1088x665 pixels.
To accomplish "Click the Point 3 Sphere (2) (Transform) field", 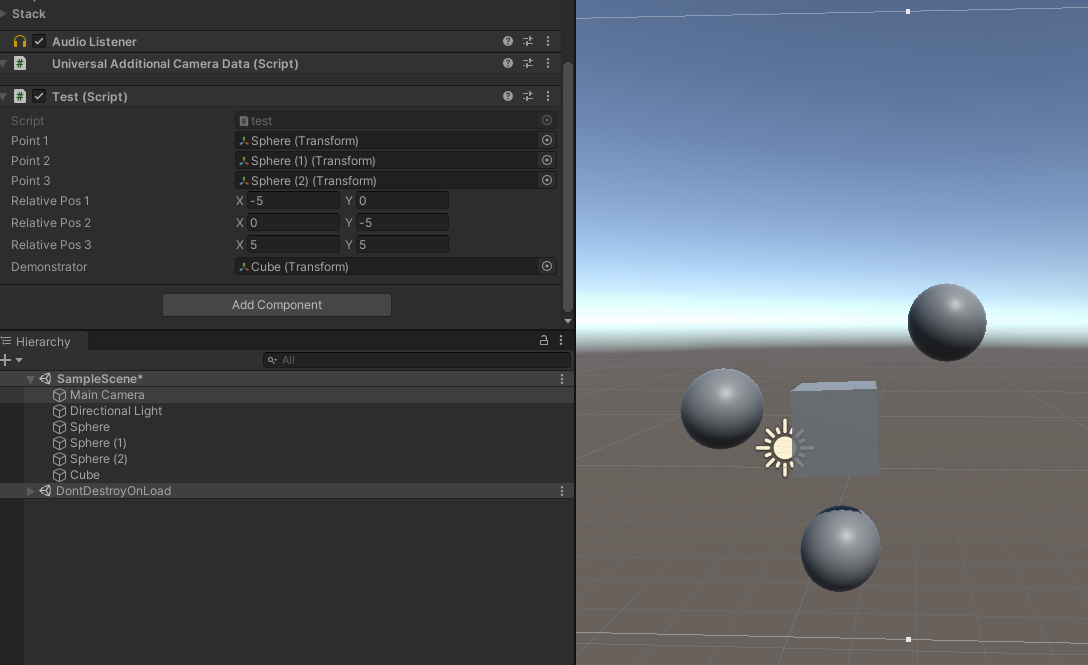I will [x=387, y=180].
